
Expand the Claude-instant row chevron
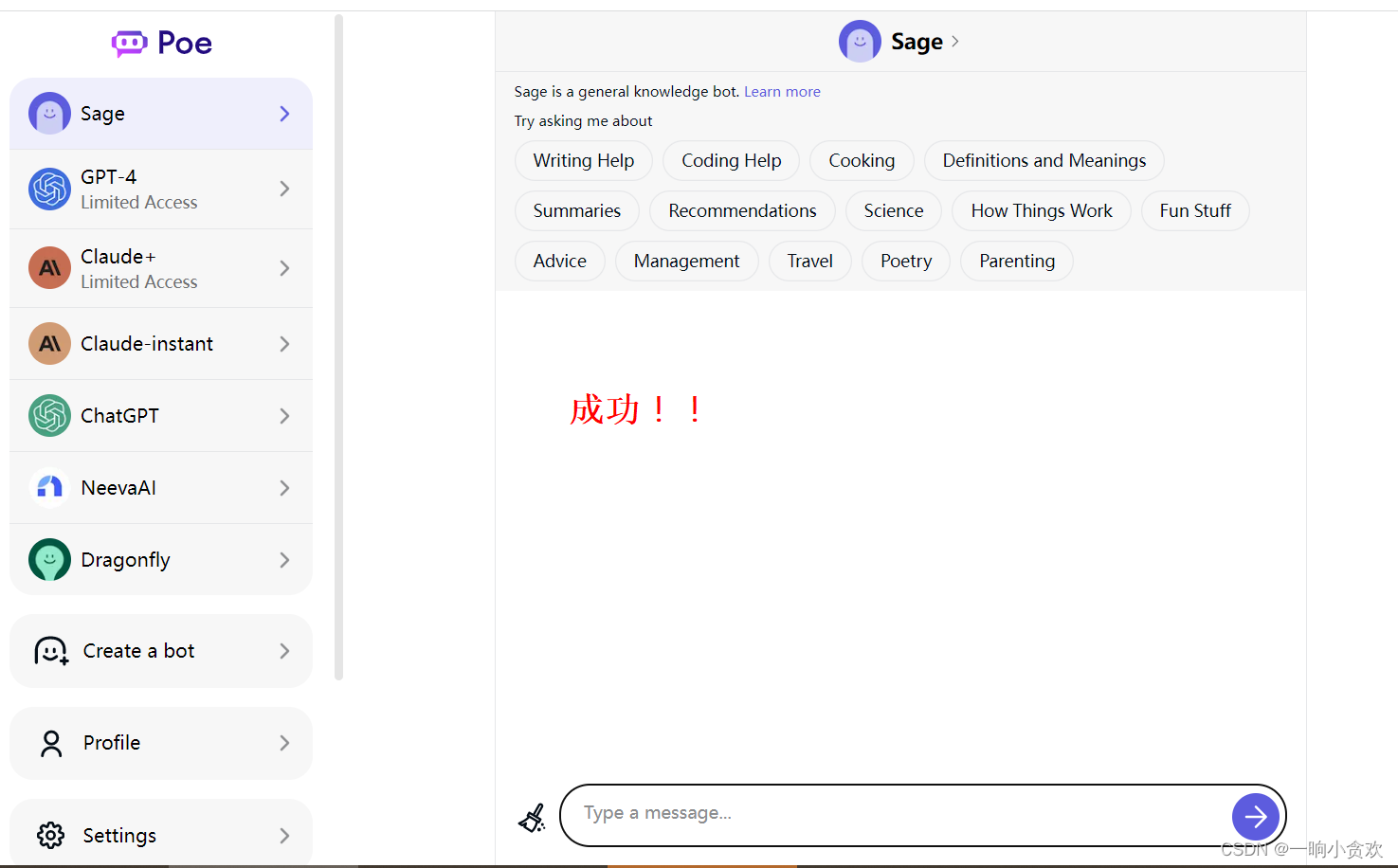pyautogui.click(x=284, y=344)
